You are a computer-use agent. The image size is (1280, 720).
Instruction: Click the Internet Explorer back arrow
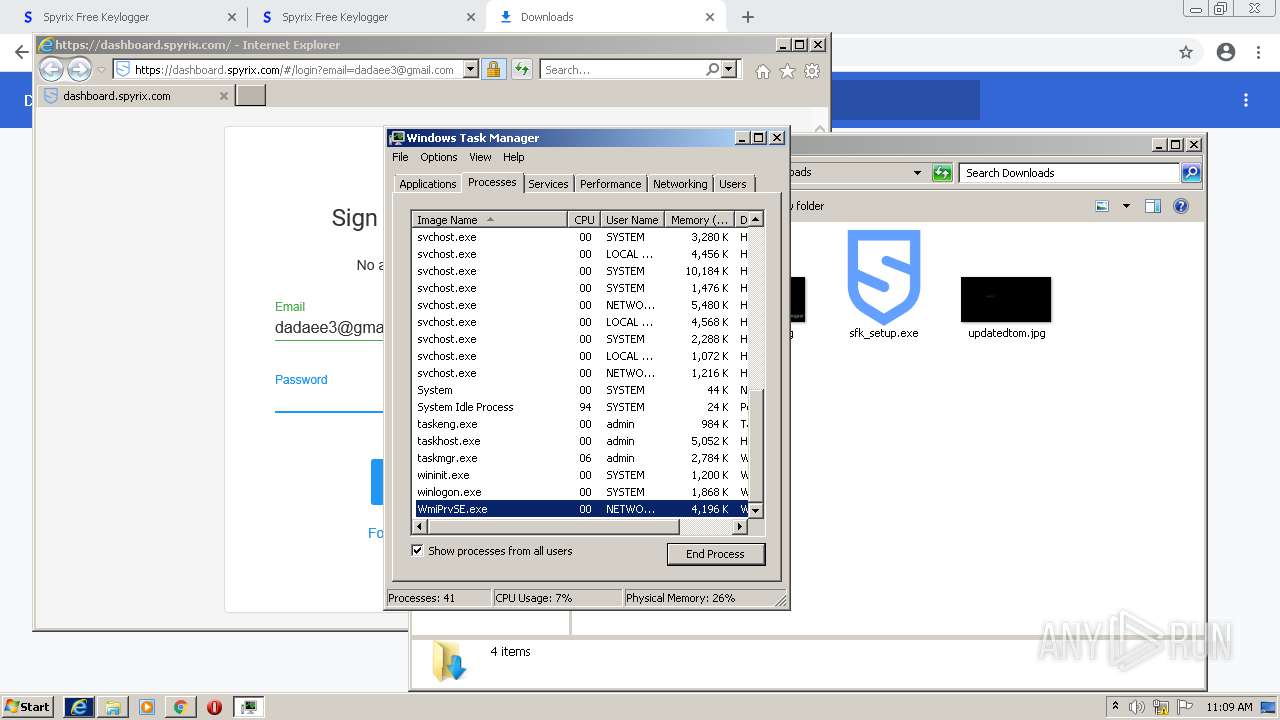click(51, 69)
